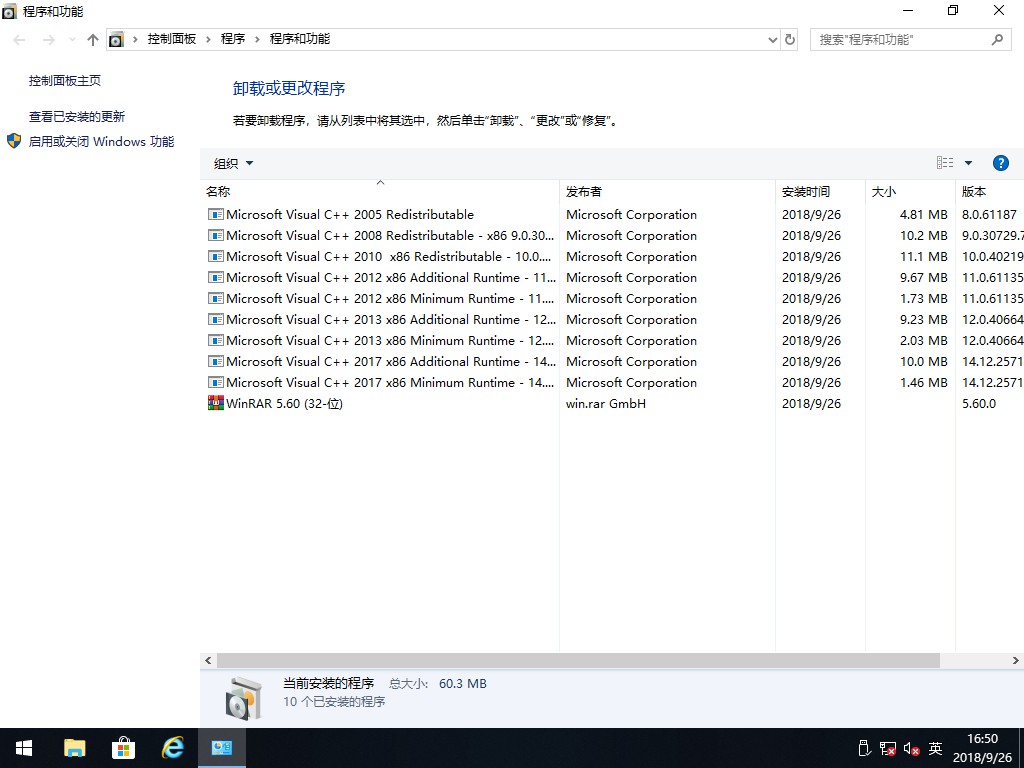
Task: Switch input language via 英 indicator
Action: (936, 748)
